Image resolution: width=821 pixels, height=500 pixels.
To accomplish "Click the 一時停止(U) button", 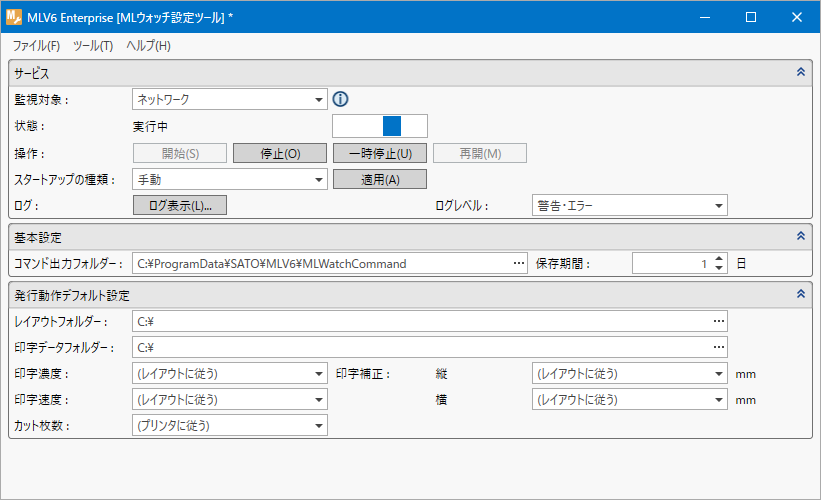I will (x=380, y=153).
